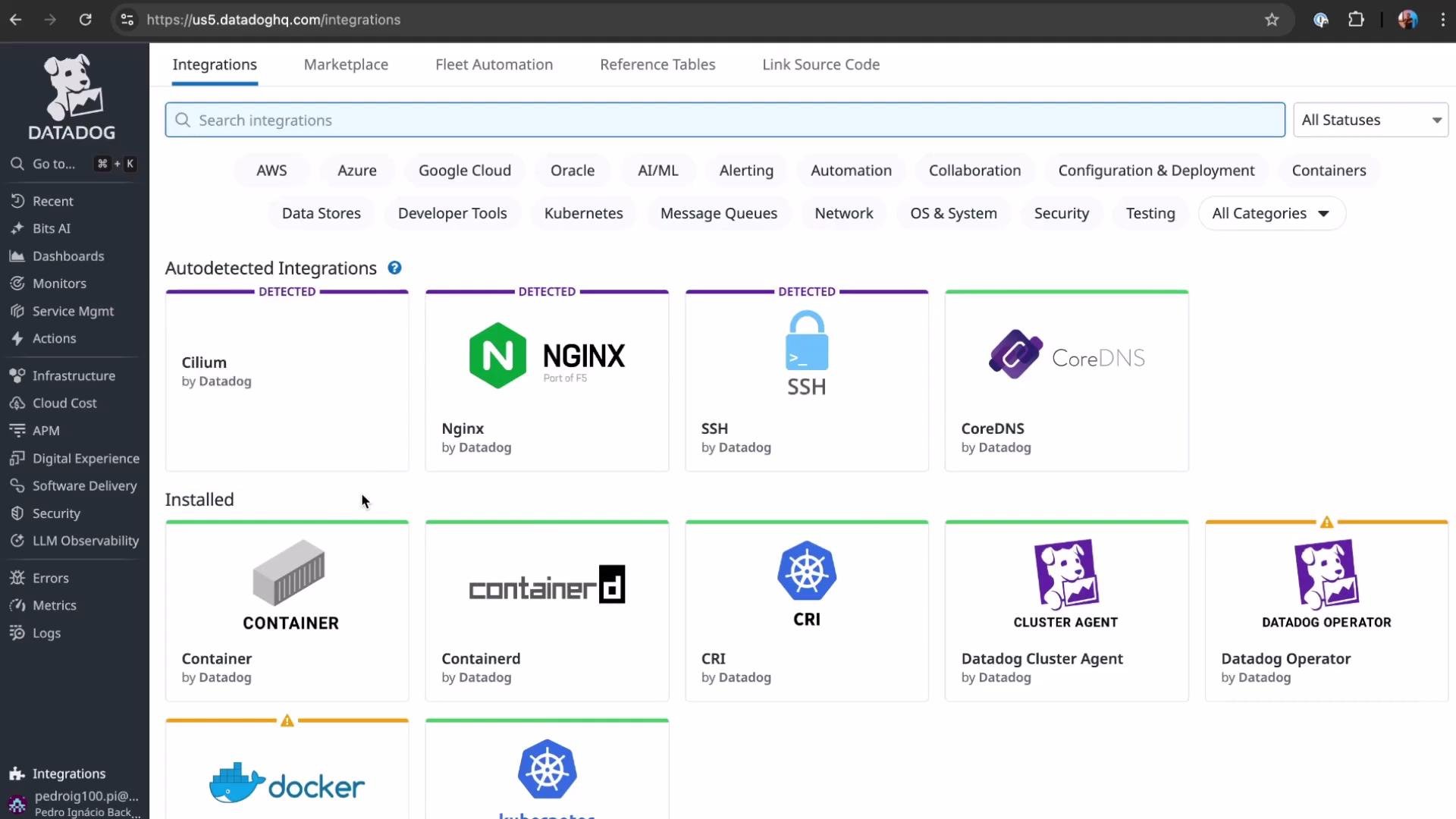Viewport: 1456px width, 819px height.
Task: Open Software Delivery section
Action: click(x=84, y=485)
